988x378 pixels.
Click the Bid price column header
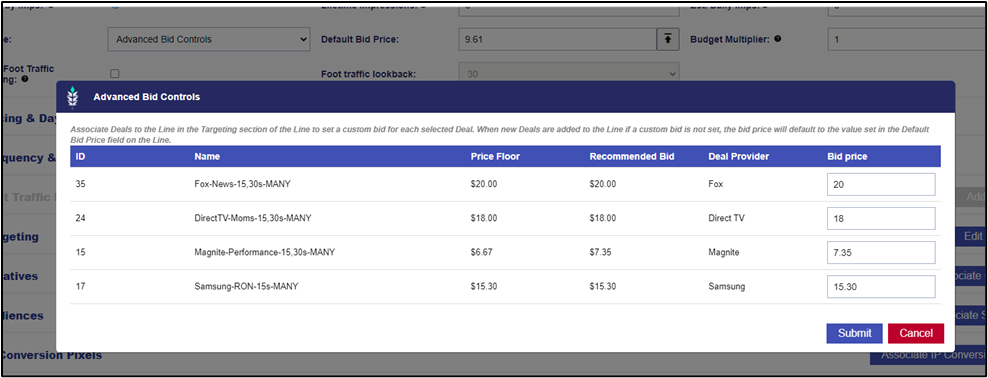point(847,156)
